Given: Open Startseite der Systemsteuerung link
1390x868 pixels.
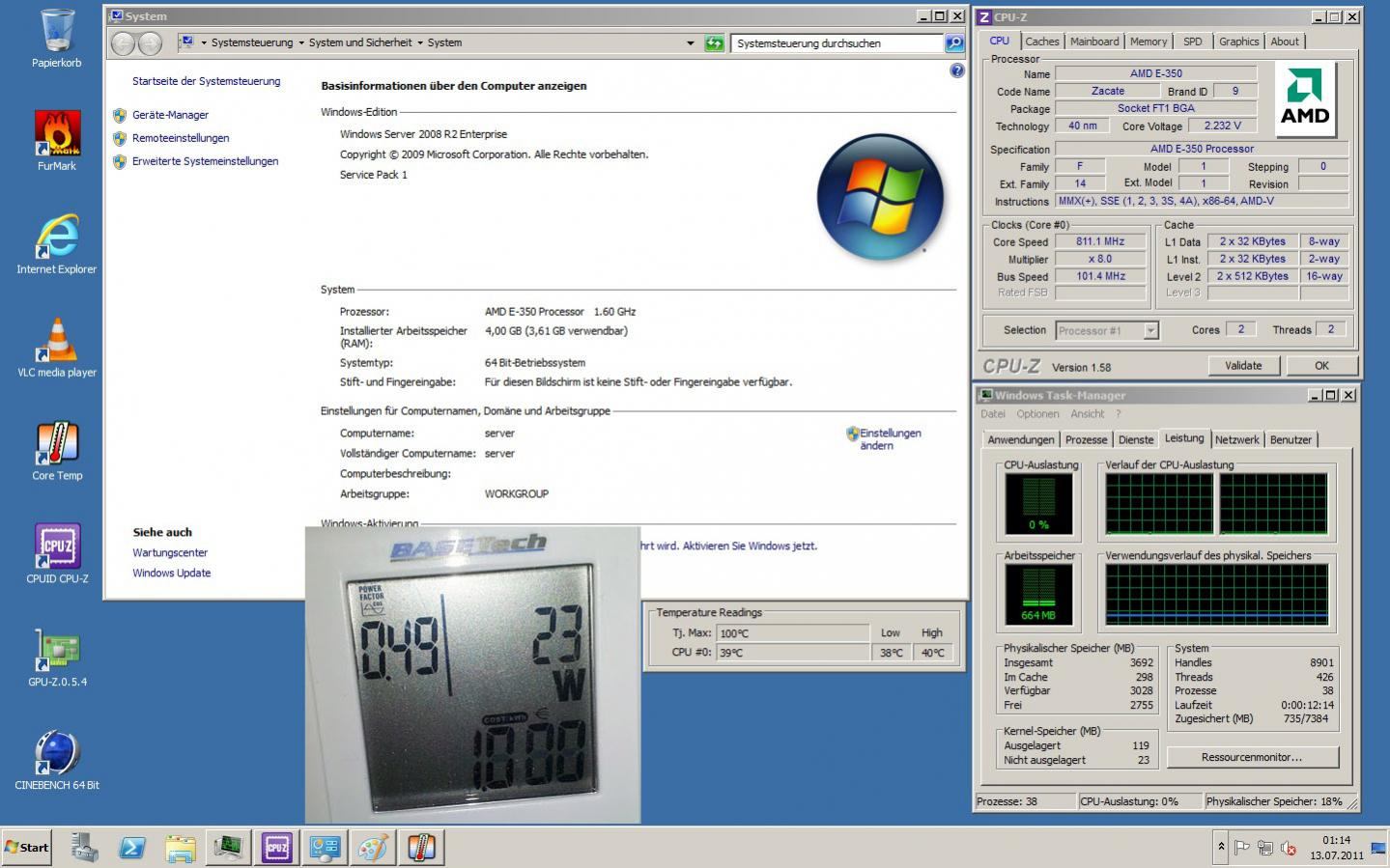Looking at the screenshot, I should coord(207,81).
